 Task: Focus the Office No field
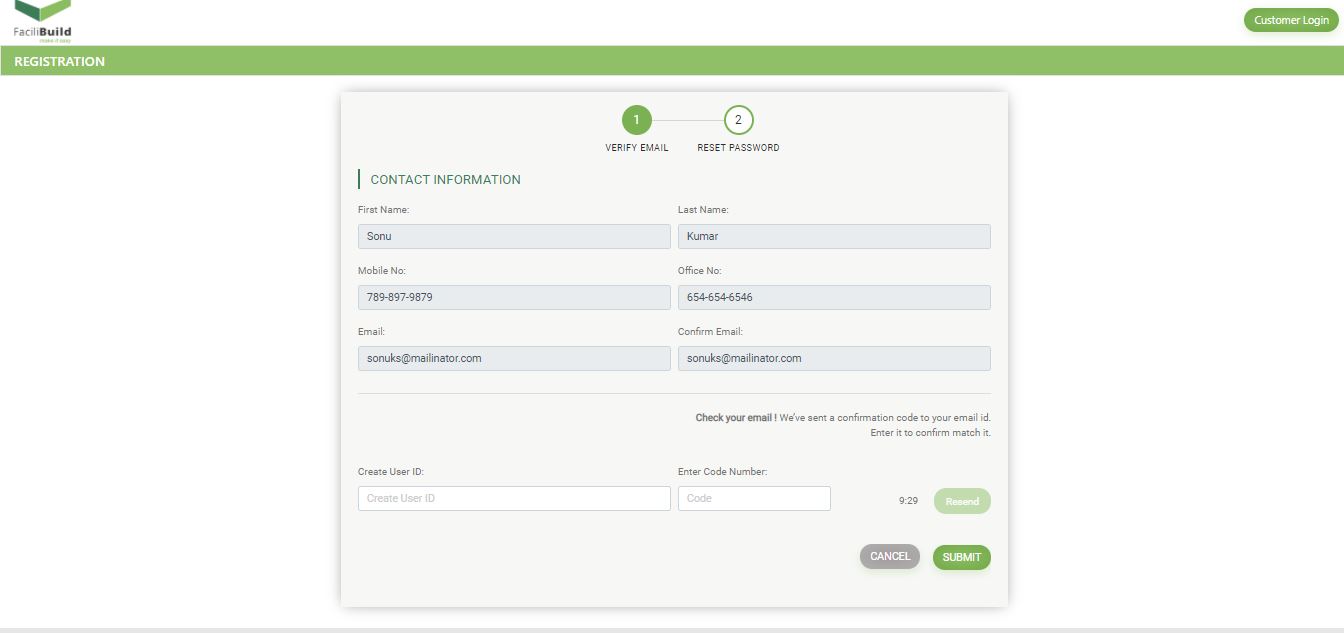click(834, 298)
